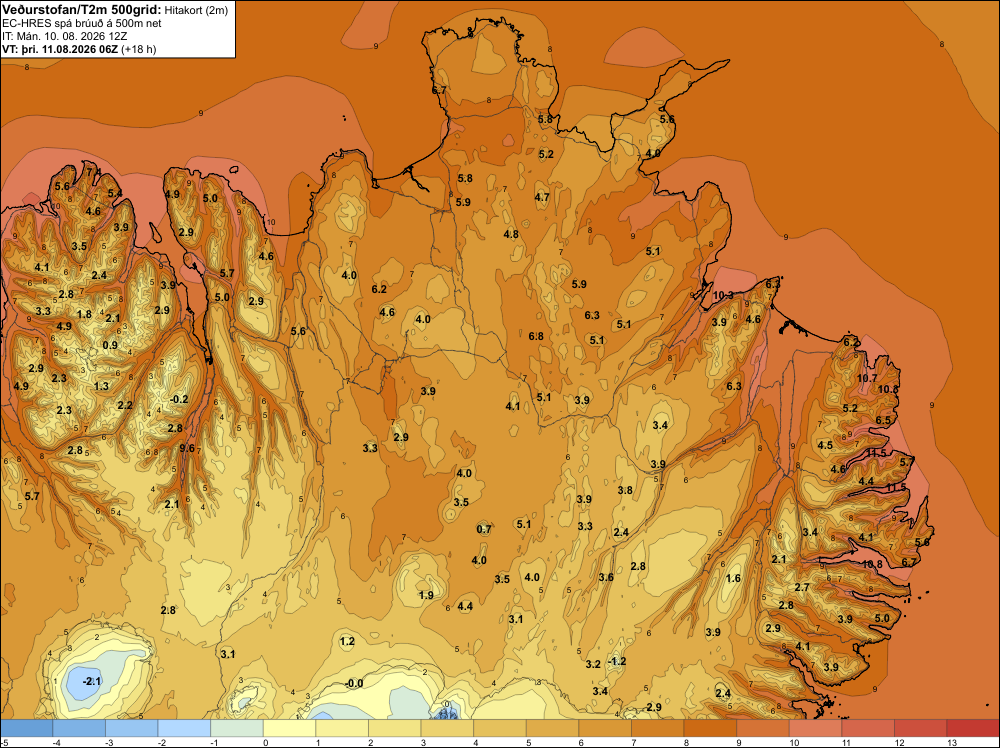The image size is (1000, 748).
Task: Select the legend color between -1 and 0
Action: point(237,728)
